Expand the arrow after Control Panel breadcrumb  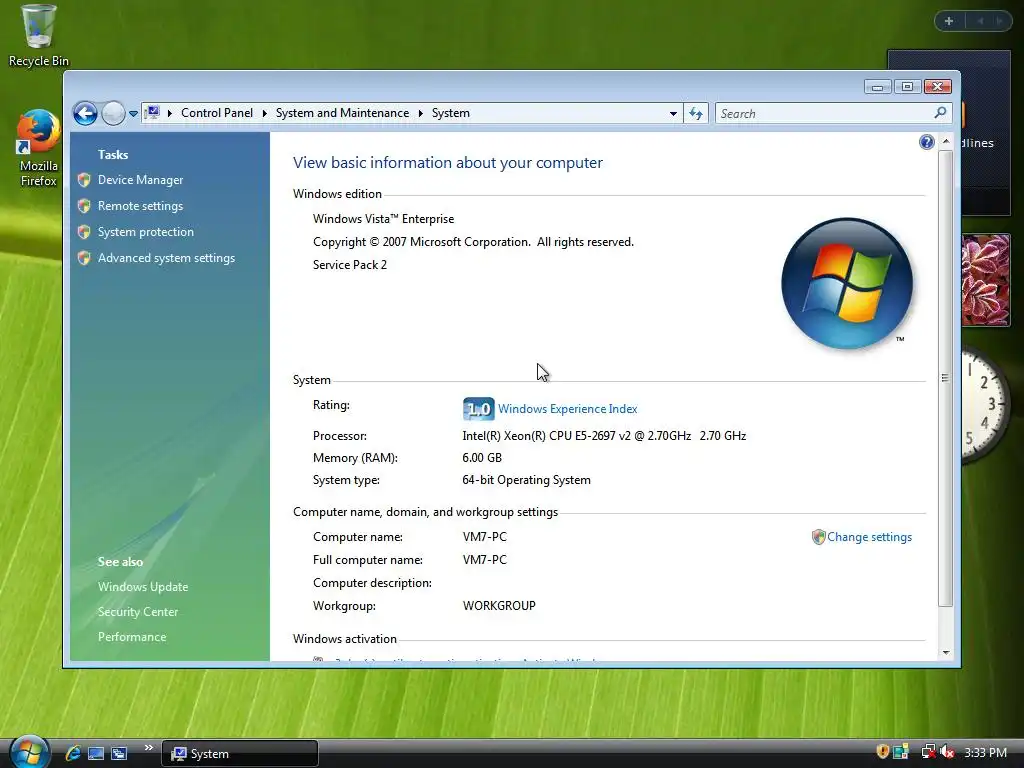tap(264, 114)
